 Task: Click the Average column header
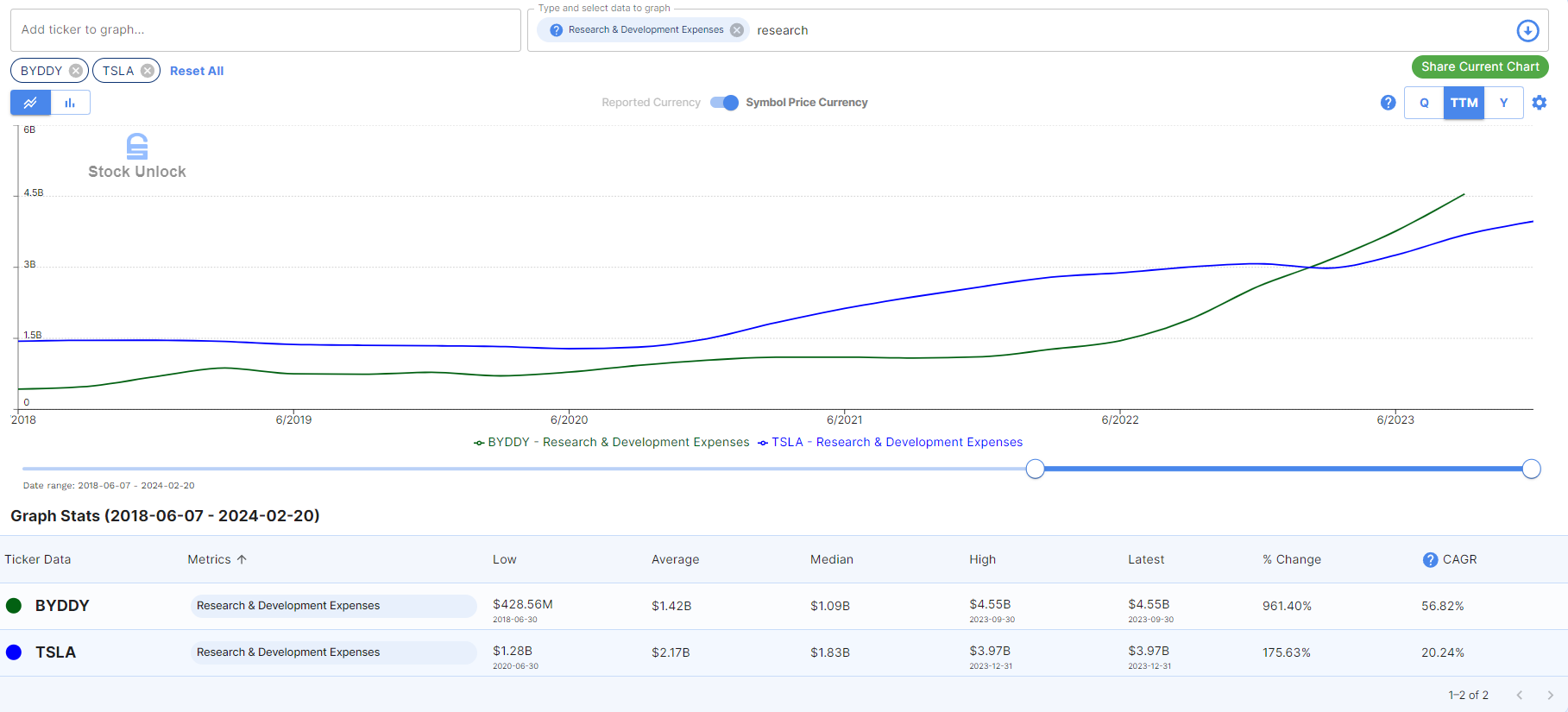point(676,559)
